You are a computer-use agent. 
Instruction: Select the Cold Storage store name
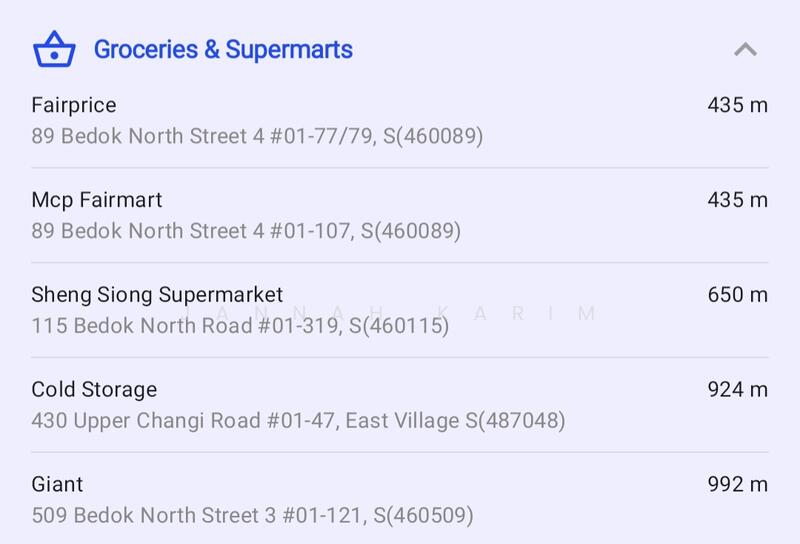(94, 389)
